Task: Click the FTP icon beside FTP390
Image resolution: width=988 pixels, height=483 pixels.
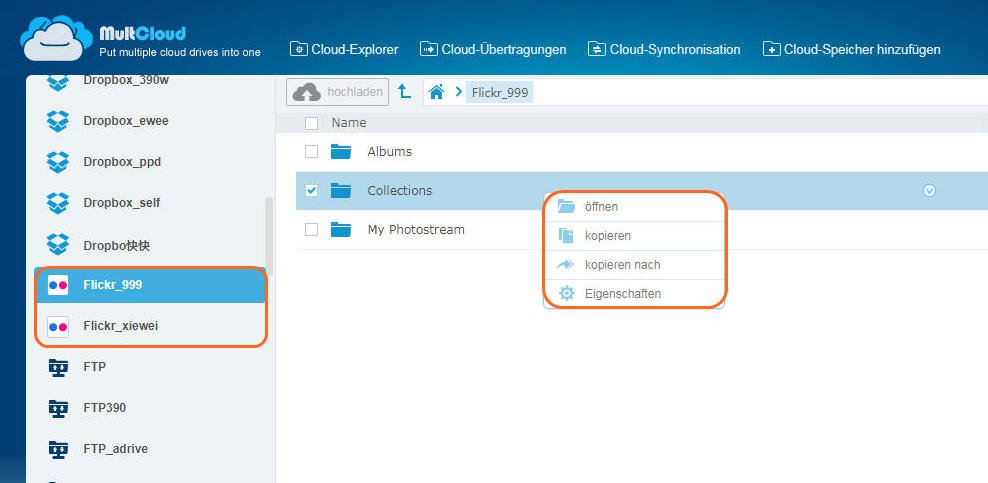Action: 58,408
